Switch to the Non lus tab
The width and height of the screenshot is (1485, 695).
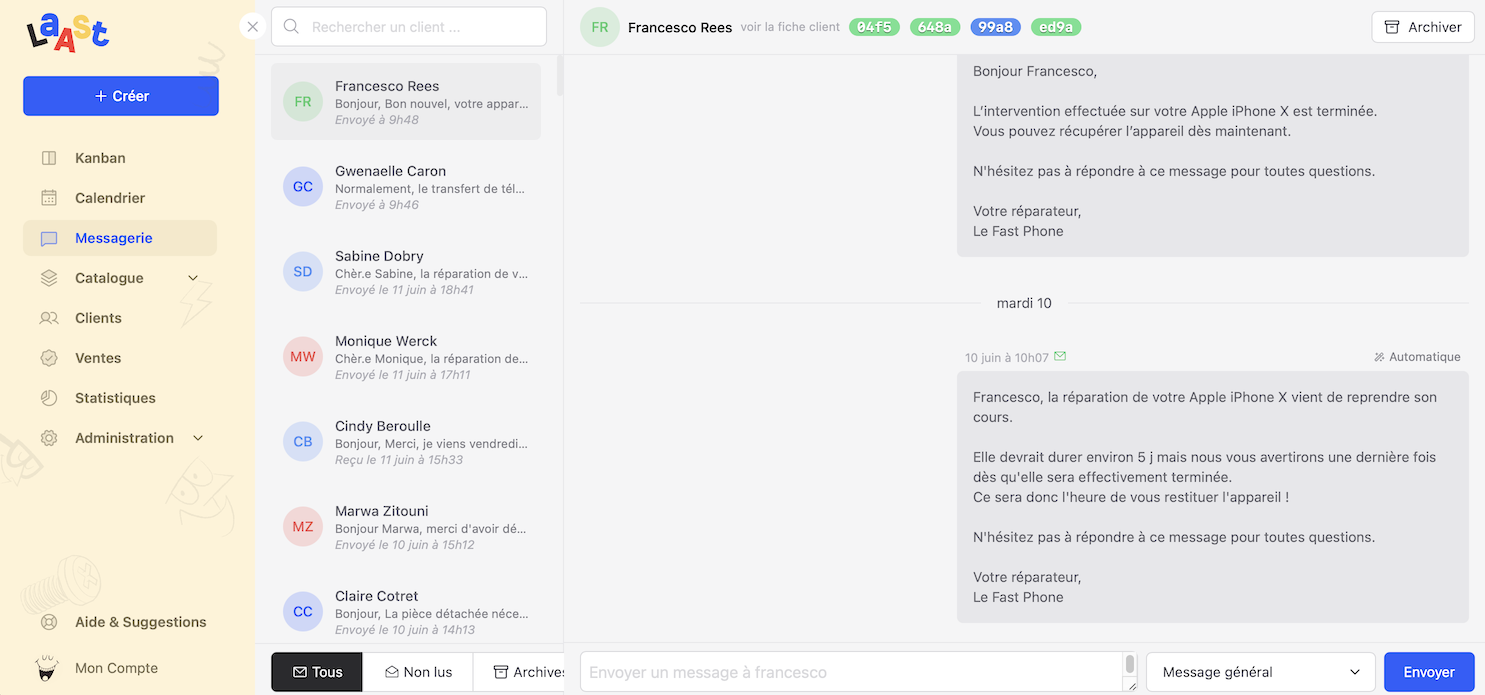point(418,672)
